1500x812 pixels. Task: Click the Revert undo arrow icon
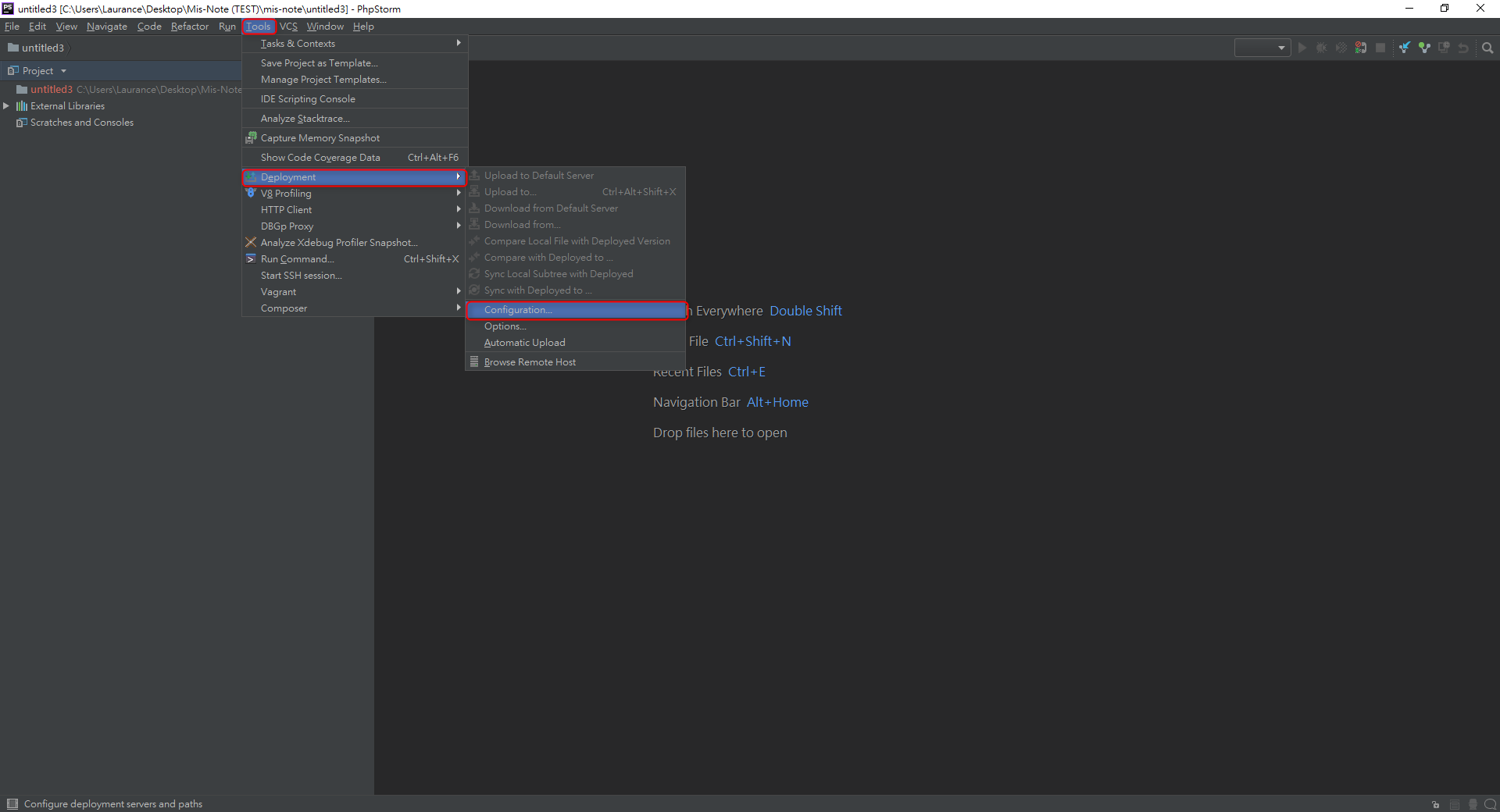click(1463, 48)
